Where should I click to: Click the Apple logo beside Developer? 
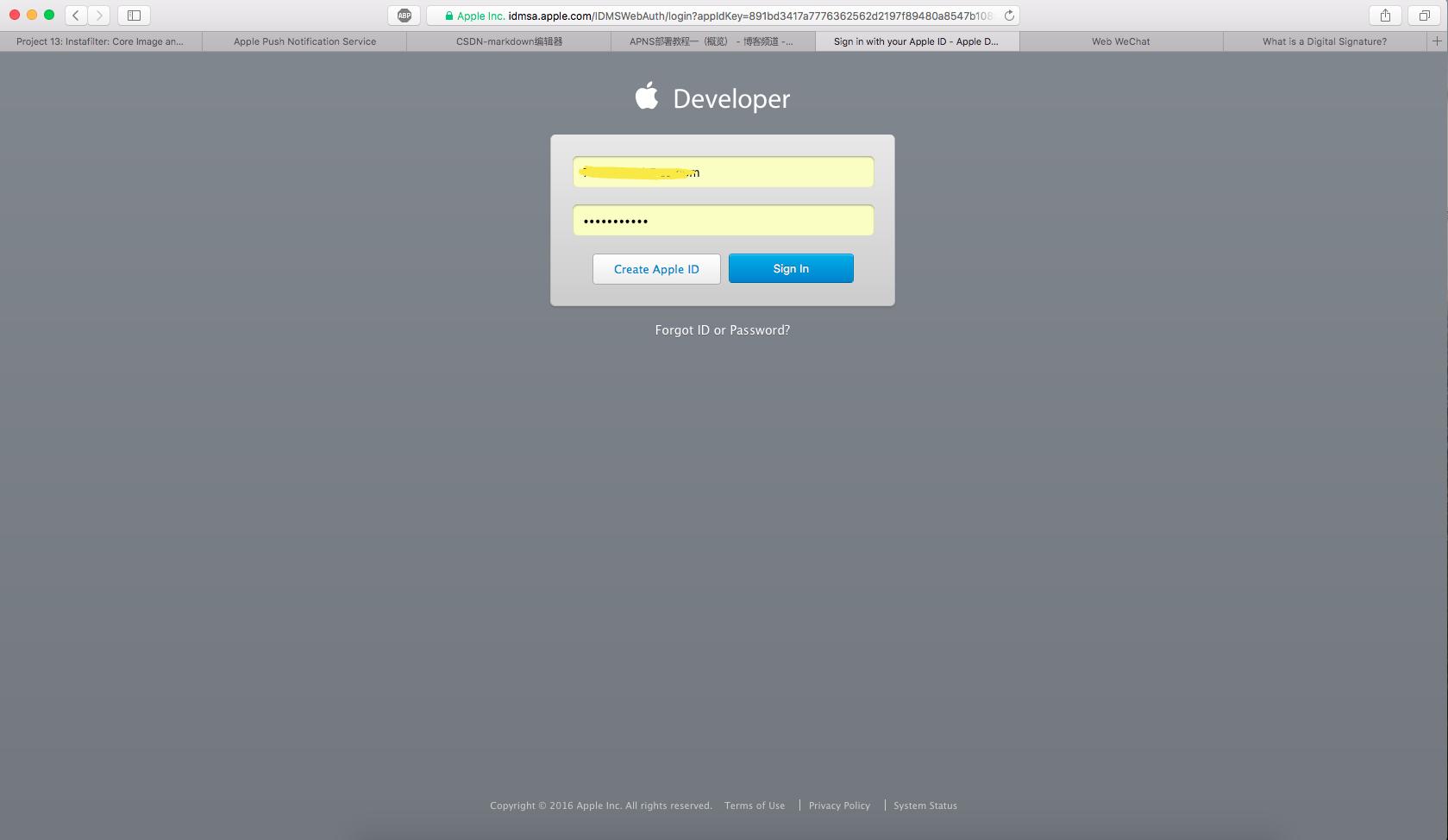click(x=647, y=96)
